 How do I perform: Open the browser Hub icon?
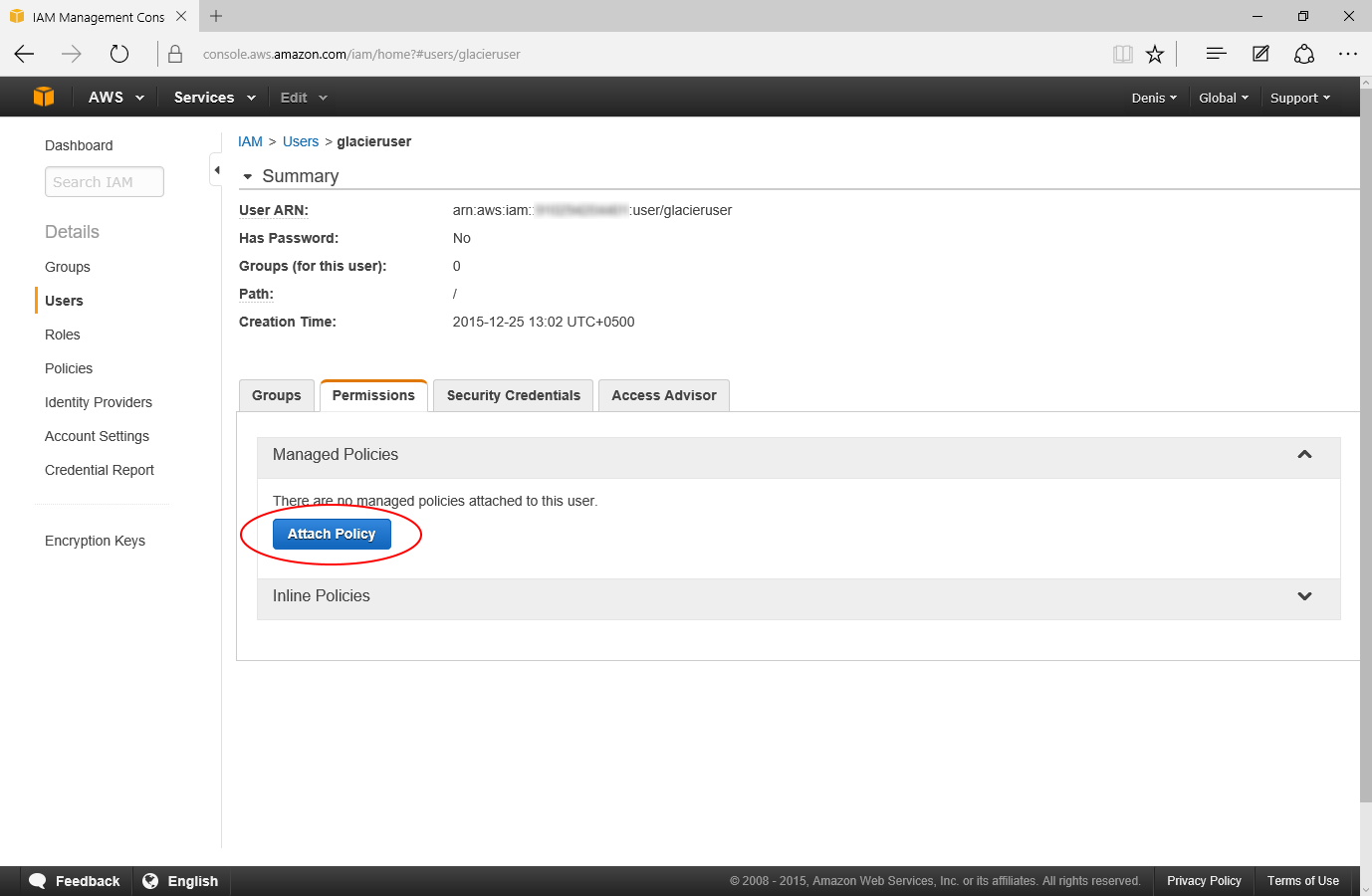coord(1216,54)
